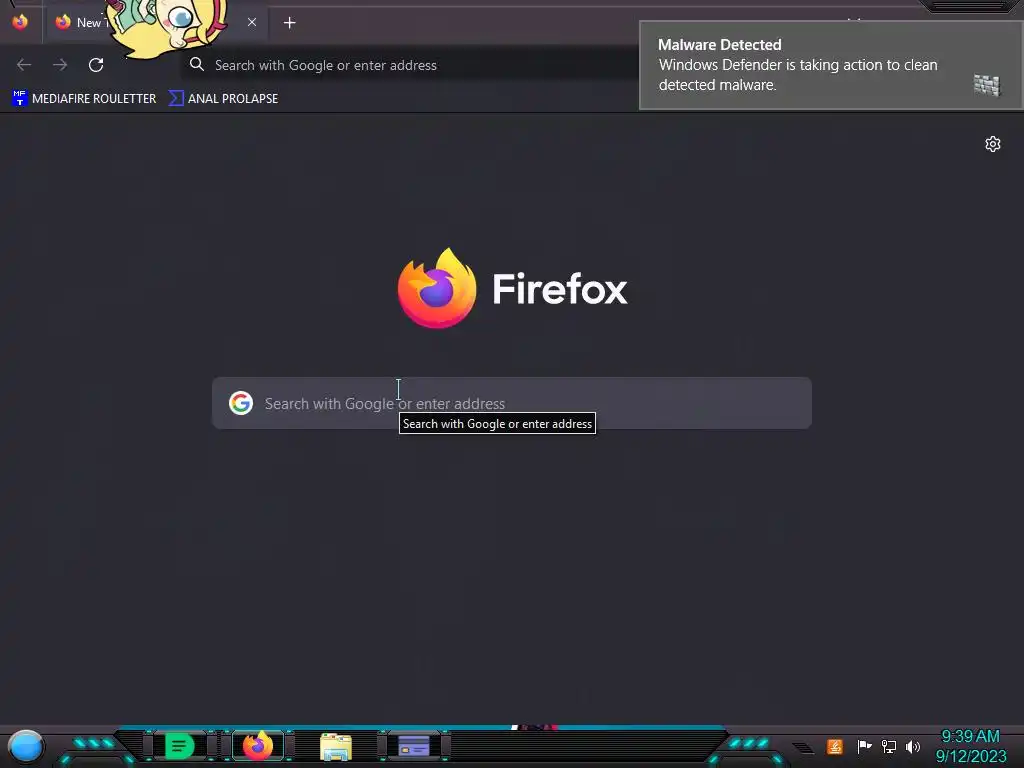Screen dimensions: 1024x768
Task: Switch to Firefox in the taskbar
Action: tap(258, 745)
